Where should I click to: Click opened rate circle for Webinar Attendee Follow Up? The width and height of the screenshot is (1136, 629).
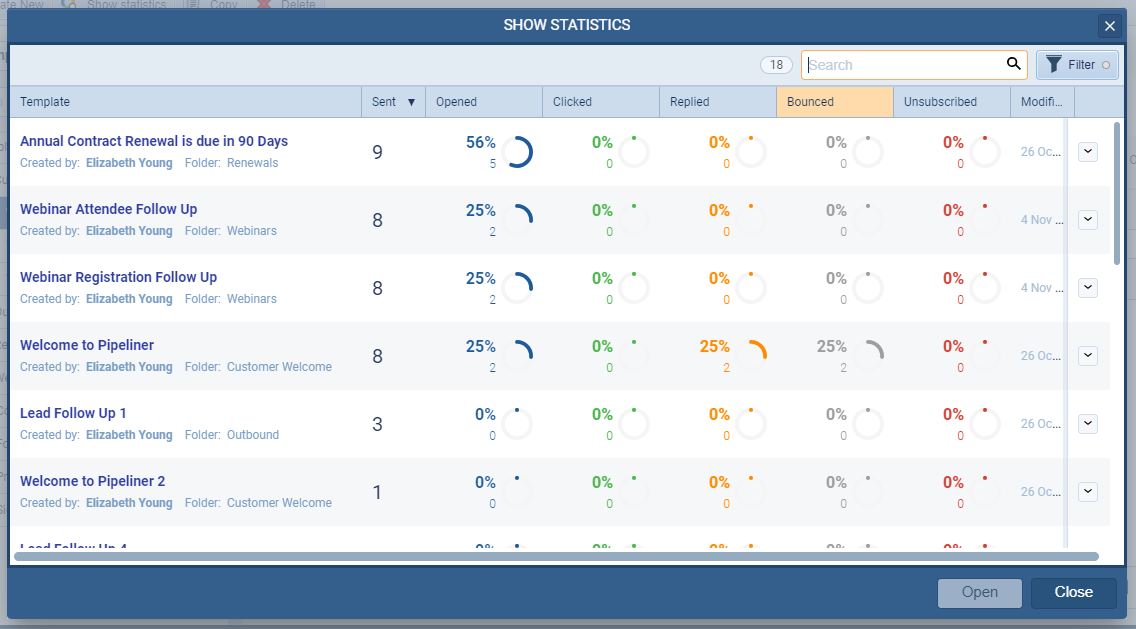pos(517,220)
